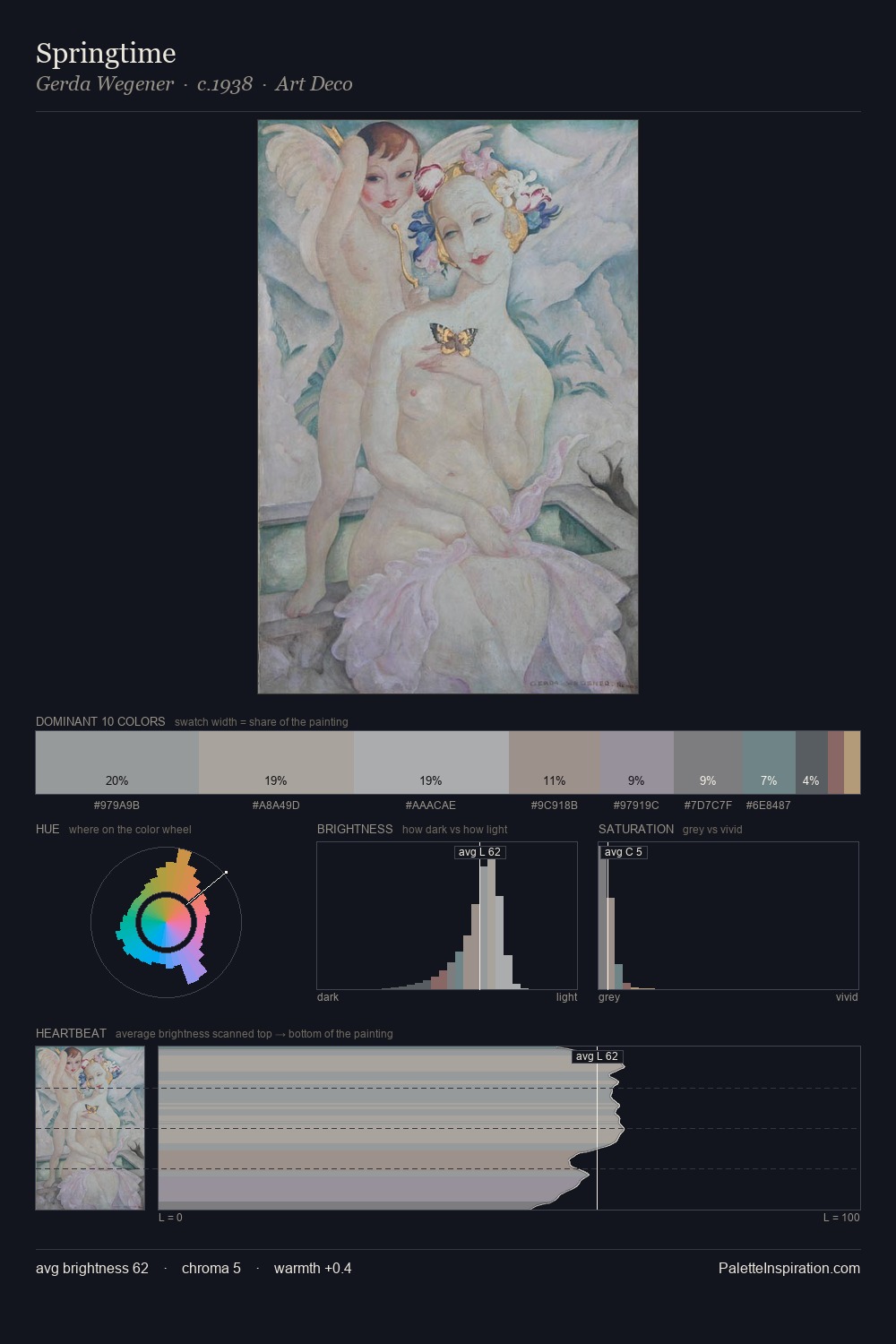The width and height of the screenshot is (896, 1344).
Task: Open the main Springtime painting image
Action: 448,407
